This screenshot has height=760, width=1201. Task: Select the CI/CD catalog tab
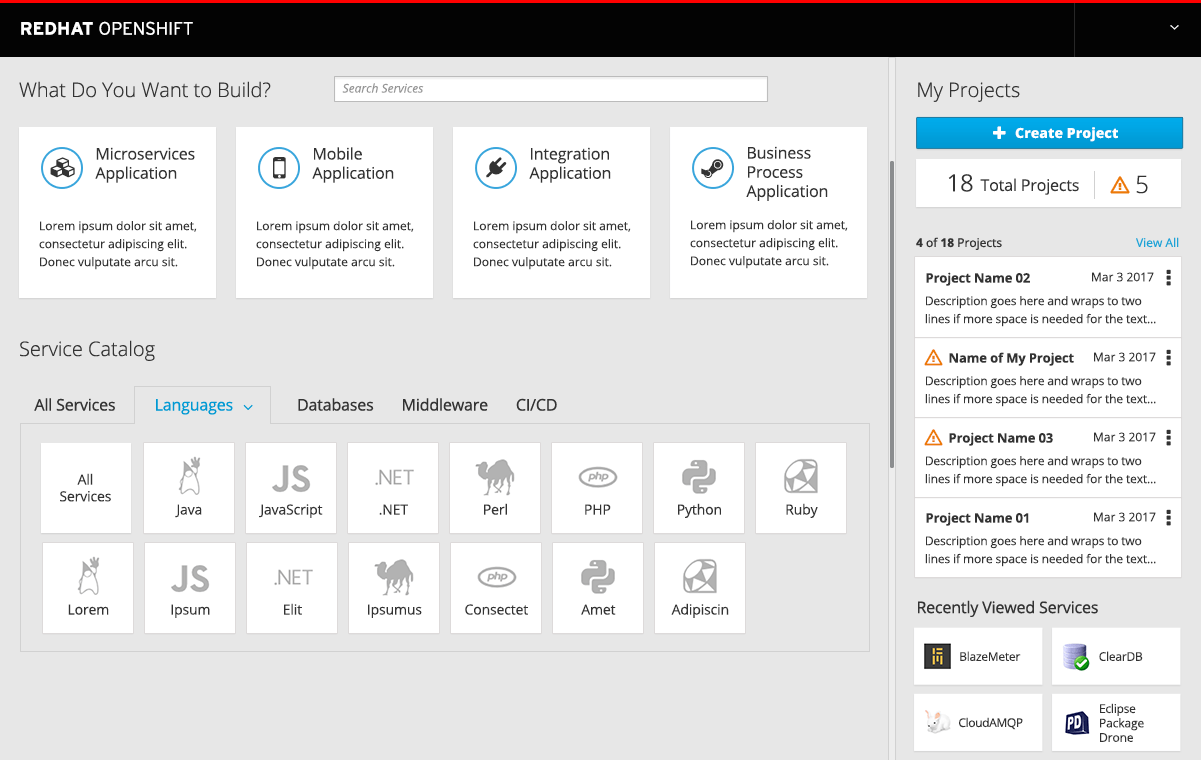(x=536, y=405)
